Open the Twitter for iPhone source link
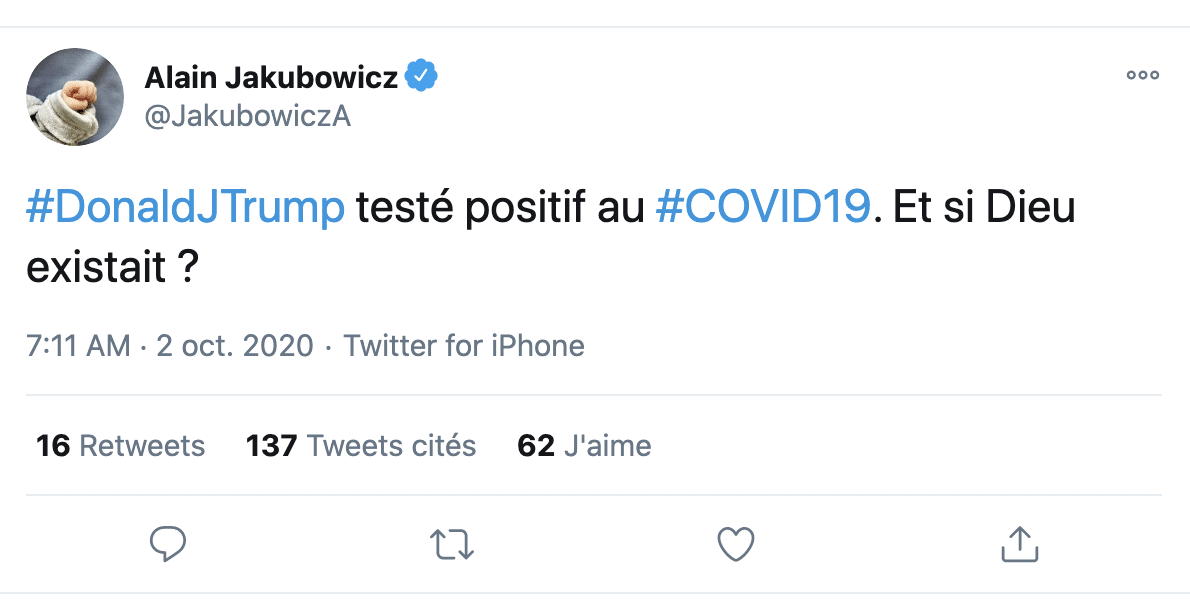Screen dimensions: 1190x614 (x=464, y=346)
